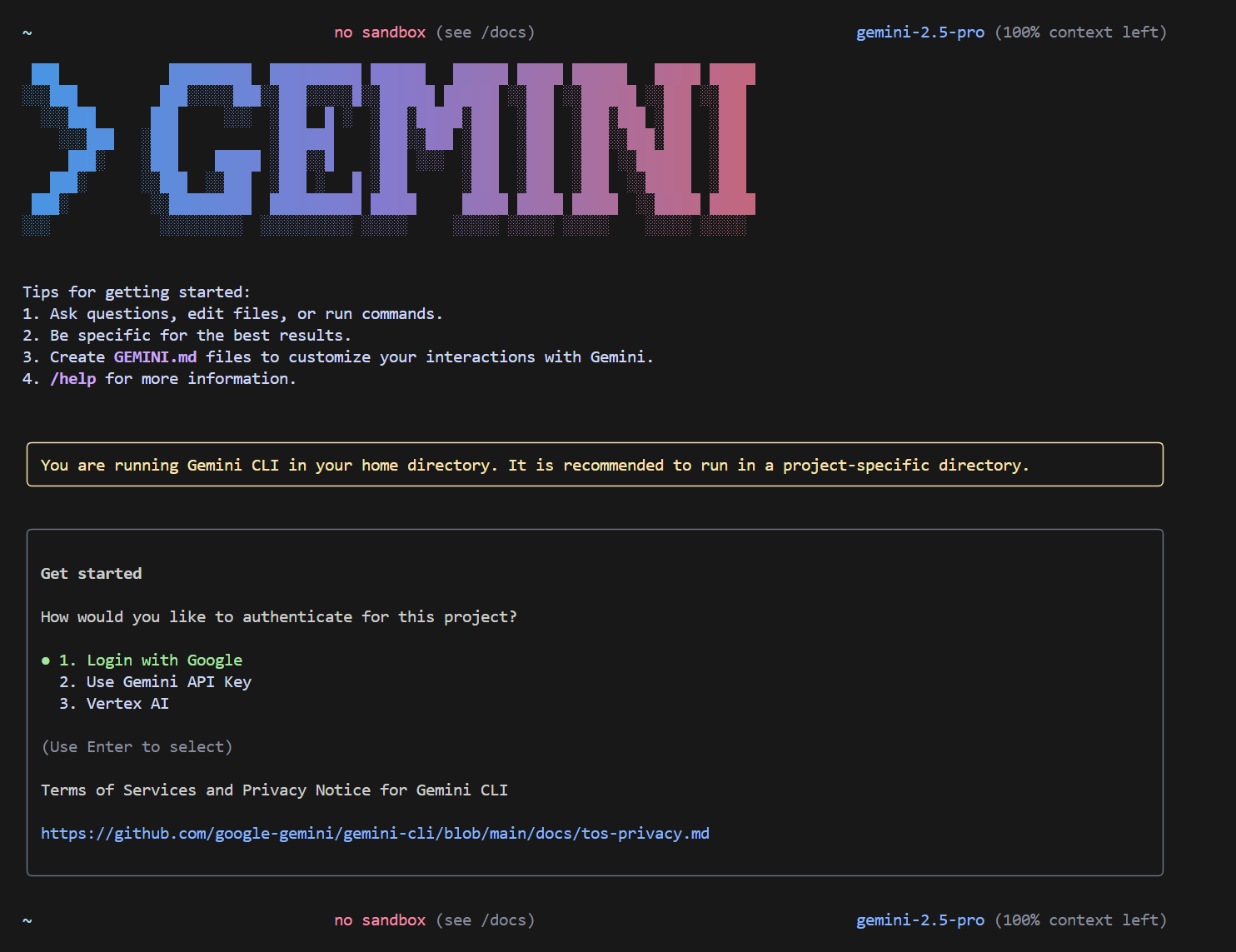Pick the Vertex AI authentication option
Image resolution: width=1236 pixels, height=952 pixels.
click(114, 704)
